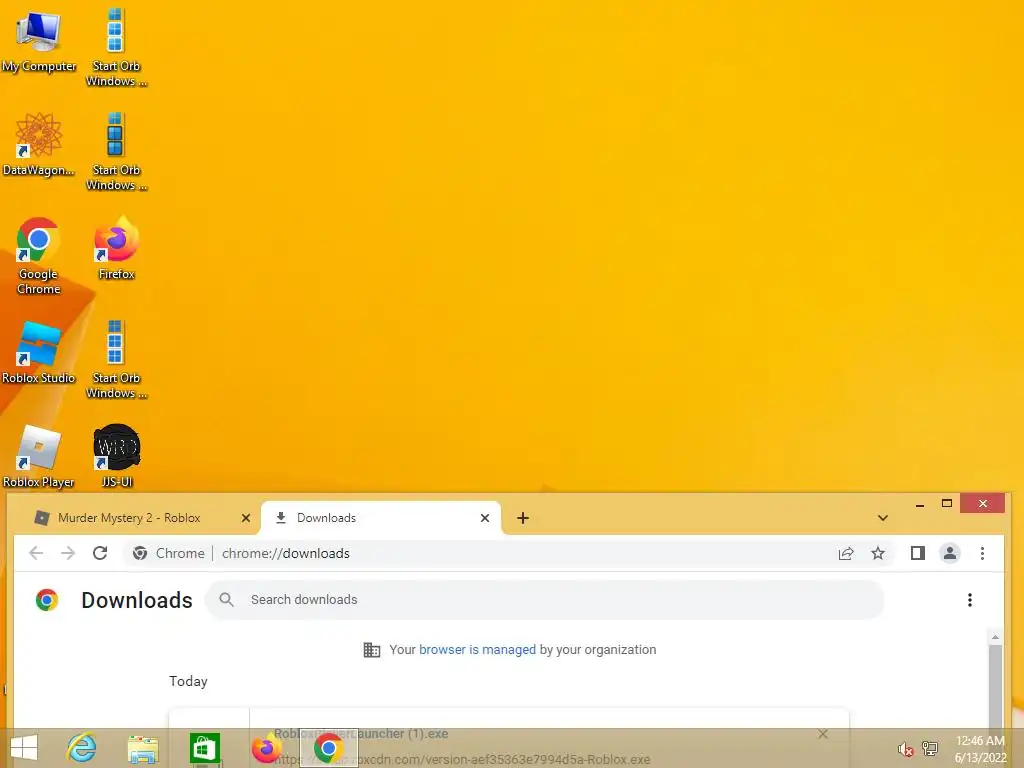Open Downloads page more actions menu
1024x768 pixels.
[x=970, y=600]
